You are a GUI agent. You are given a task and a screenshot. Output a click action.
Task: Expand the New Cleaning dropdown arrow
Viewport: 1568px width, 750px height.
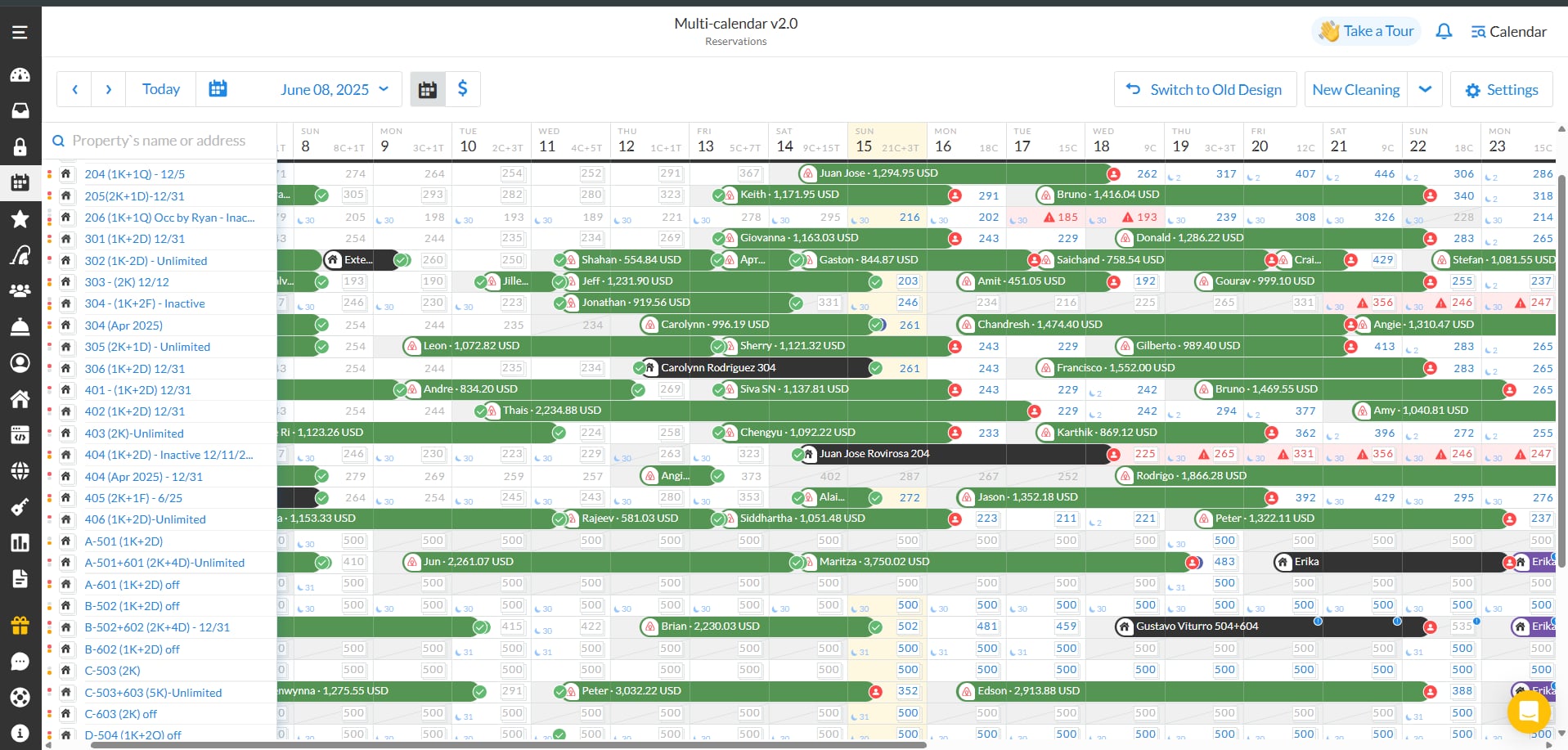click(x=1425, y=90)
